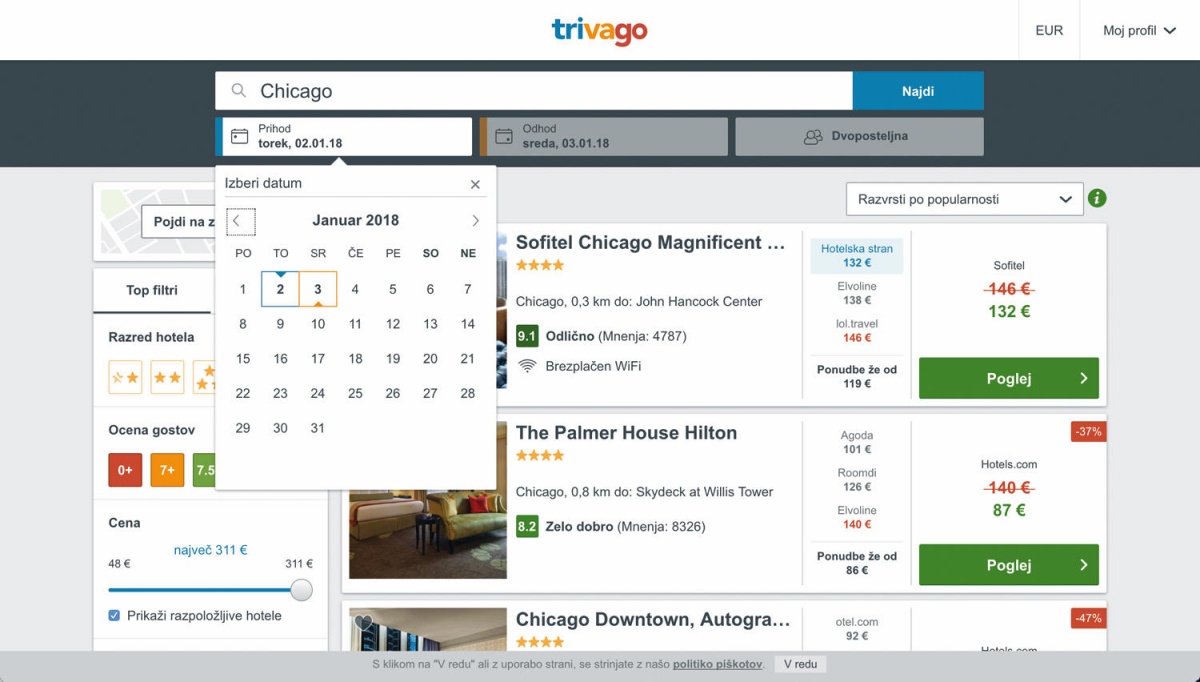Select January 20 in the calendar
Viewport: 1200px width, 682px height.
430,359
